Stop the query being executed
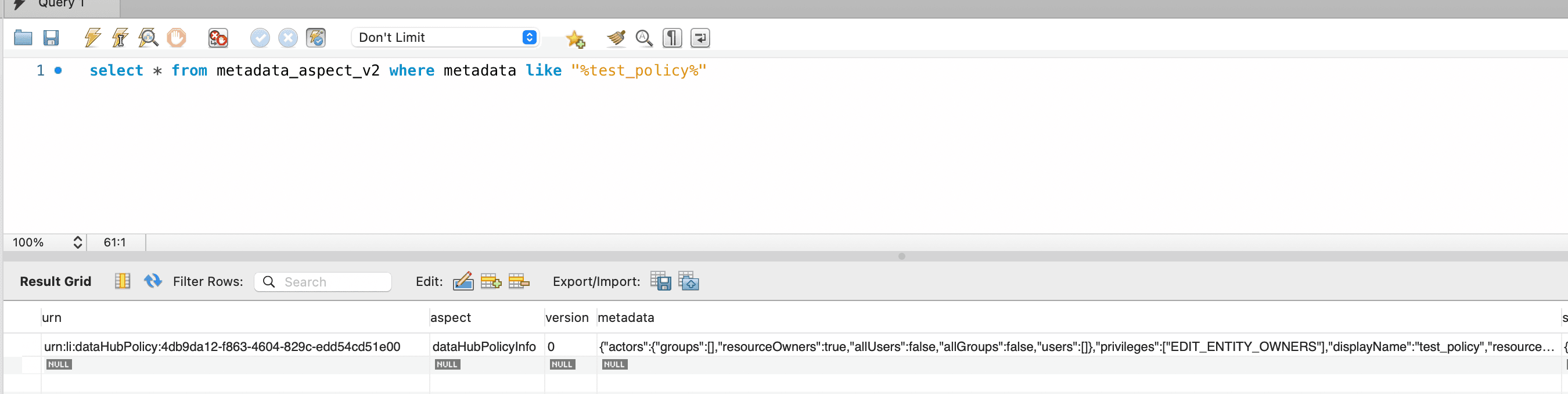Viewport: 1568px width, 394px height. click(177, 38)
